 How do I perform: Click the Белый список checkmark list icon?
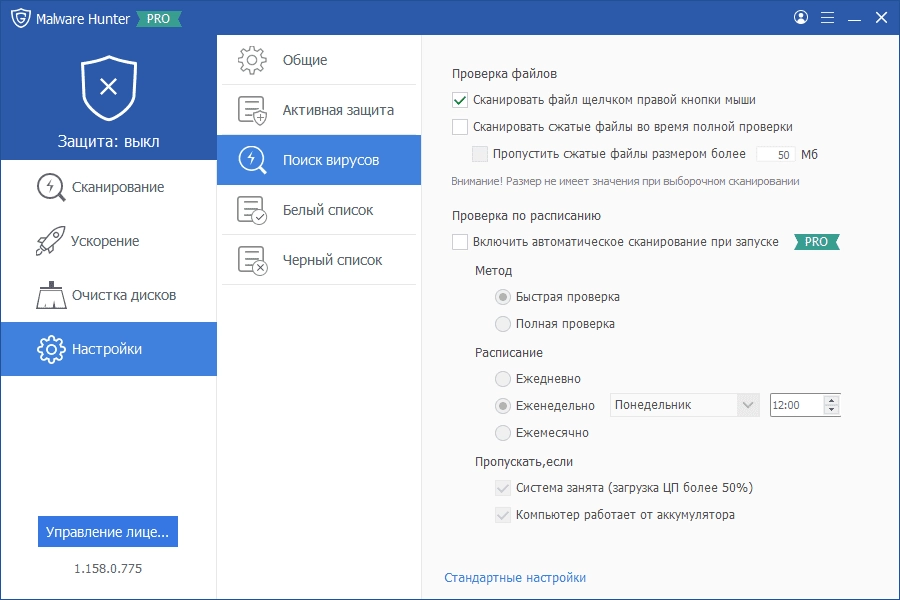tap(252, 210)
